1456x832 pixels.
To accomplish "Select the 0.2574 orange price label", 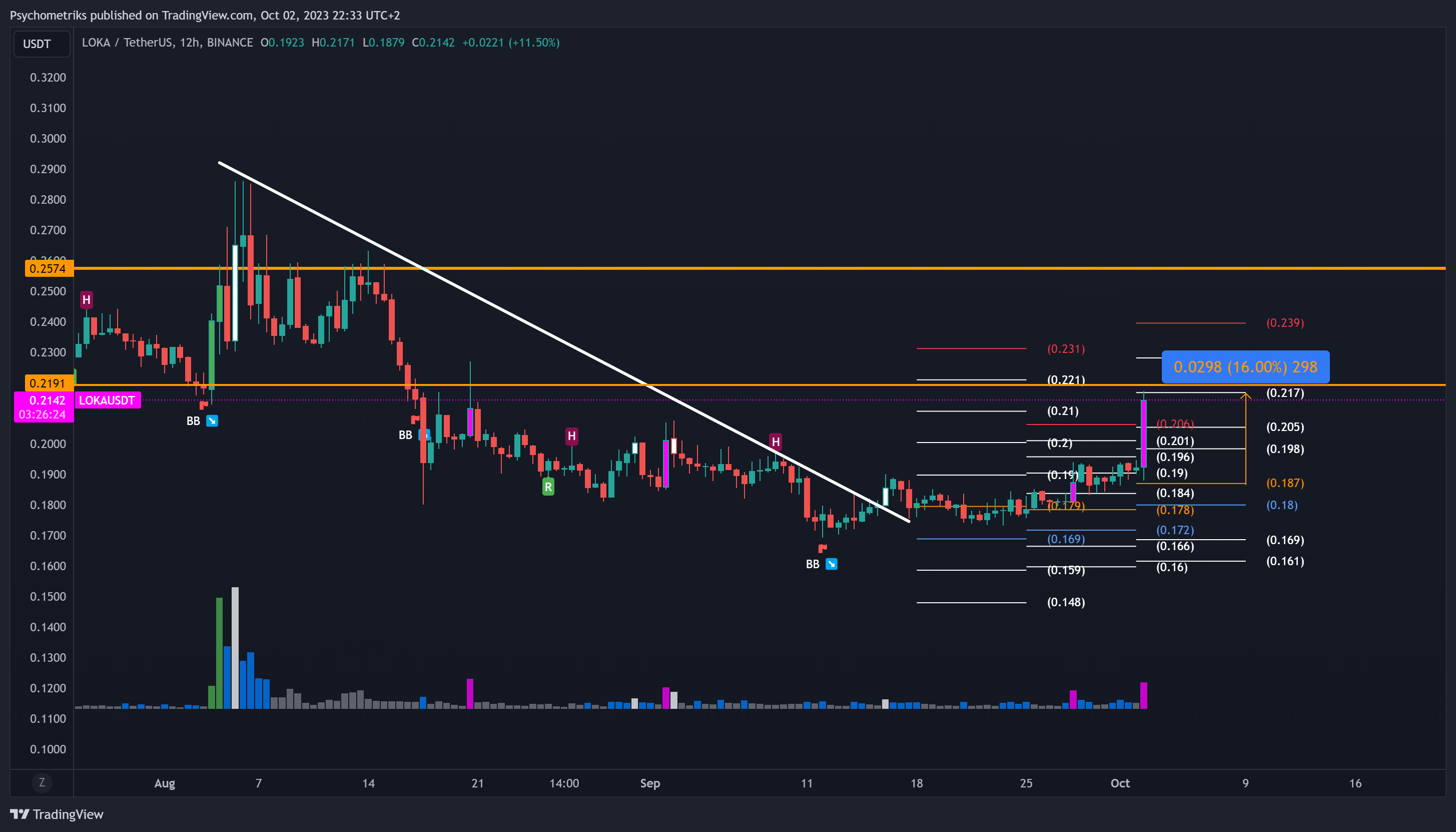I will pos(49,268).
